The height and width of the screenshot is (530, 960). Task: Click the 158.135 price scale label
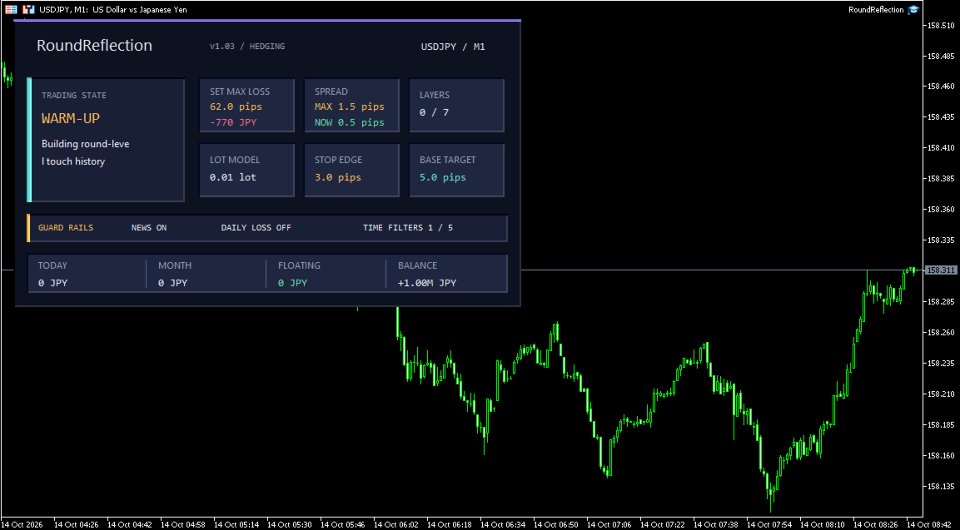(942, 487)
